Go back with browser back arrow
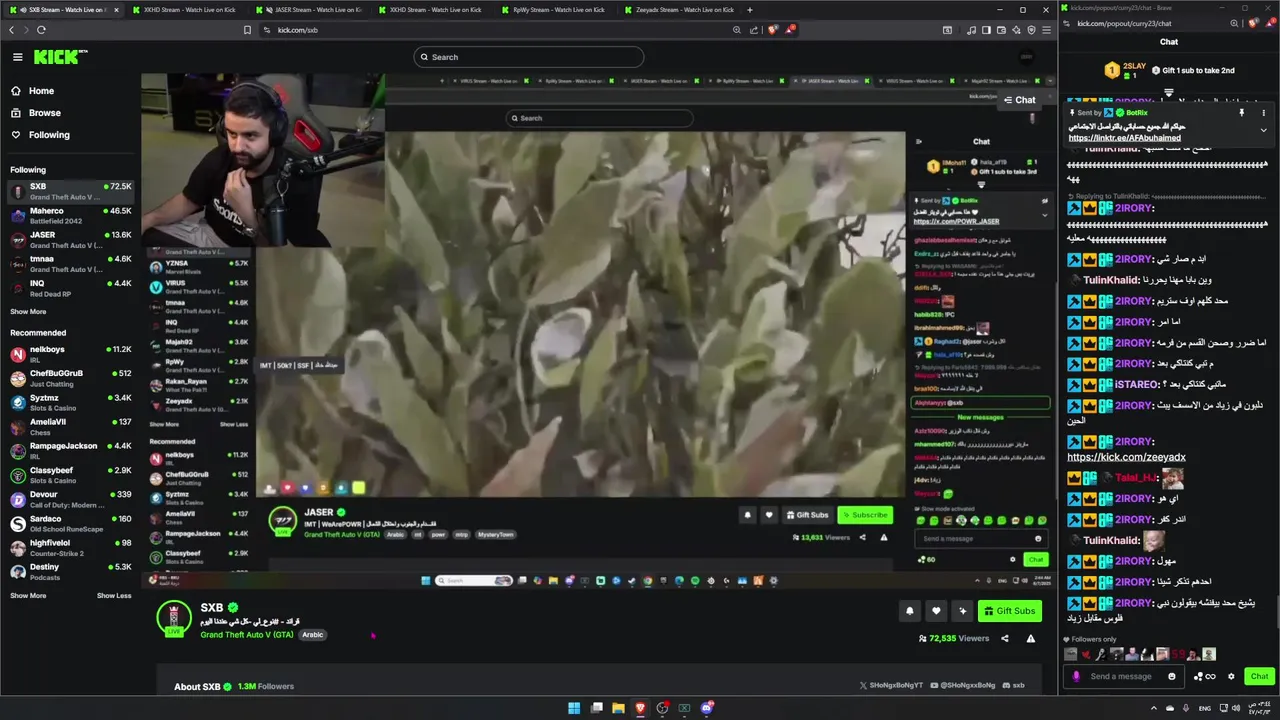This screenshot has height=720, width=1280. (12, 30)
